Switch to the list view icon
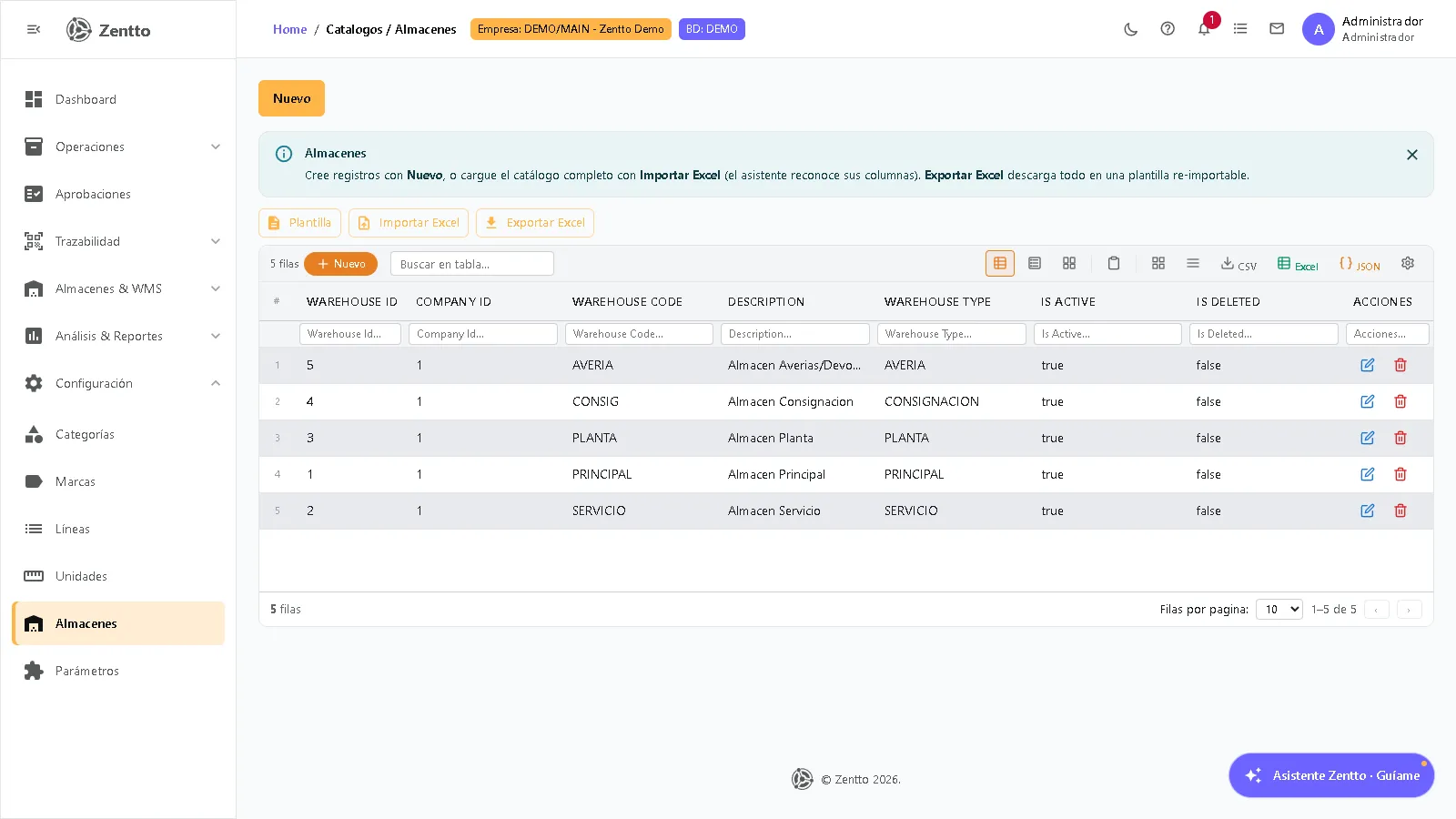Viewport: 1456px width, 819px height. coord(1035,263)
